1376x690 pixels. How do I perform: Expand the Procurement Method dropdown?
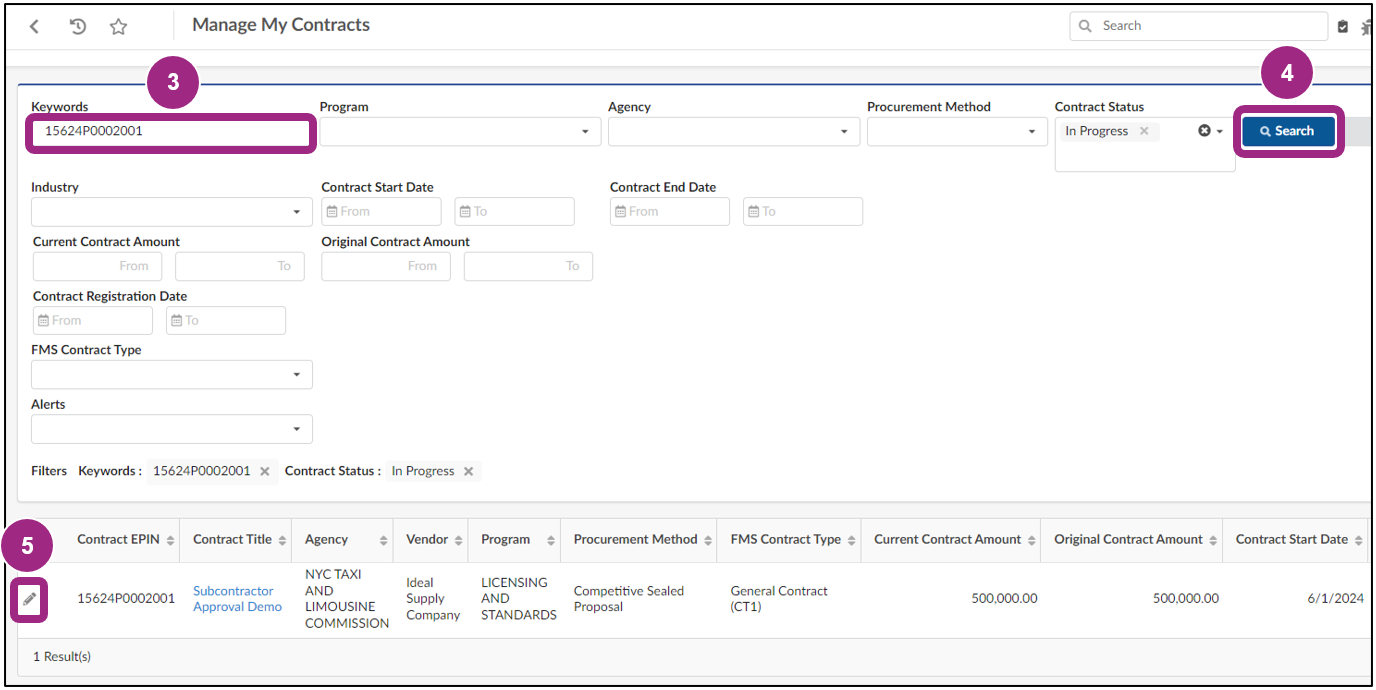coord(1031,131)
